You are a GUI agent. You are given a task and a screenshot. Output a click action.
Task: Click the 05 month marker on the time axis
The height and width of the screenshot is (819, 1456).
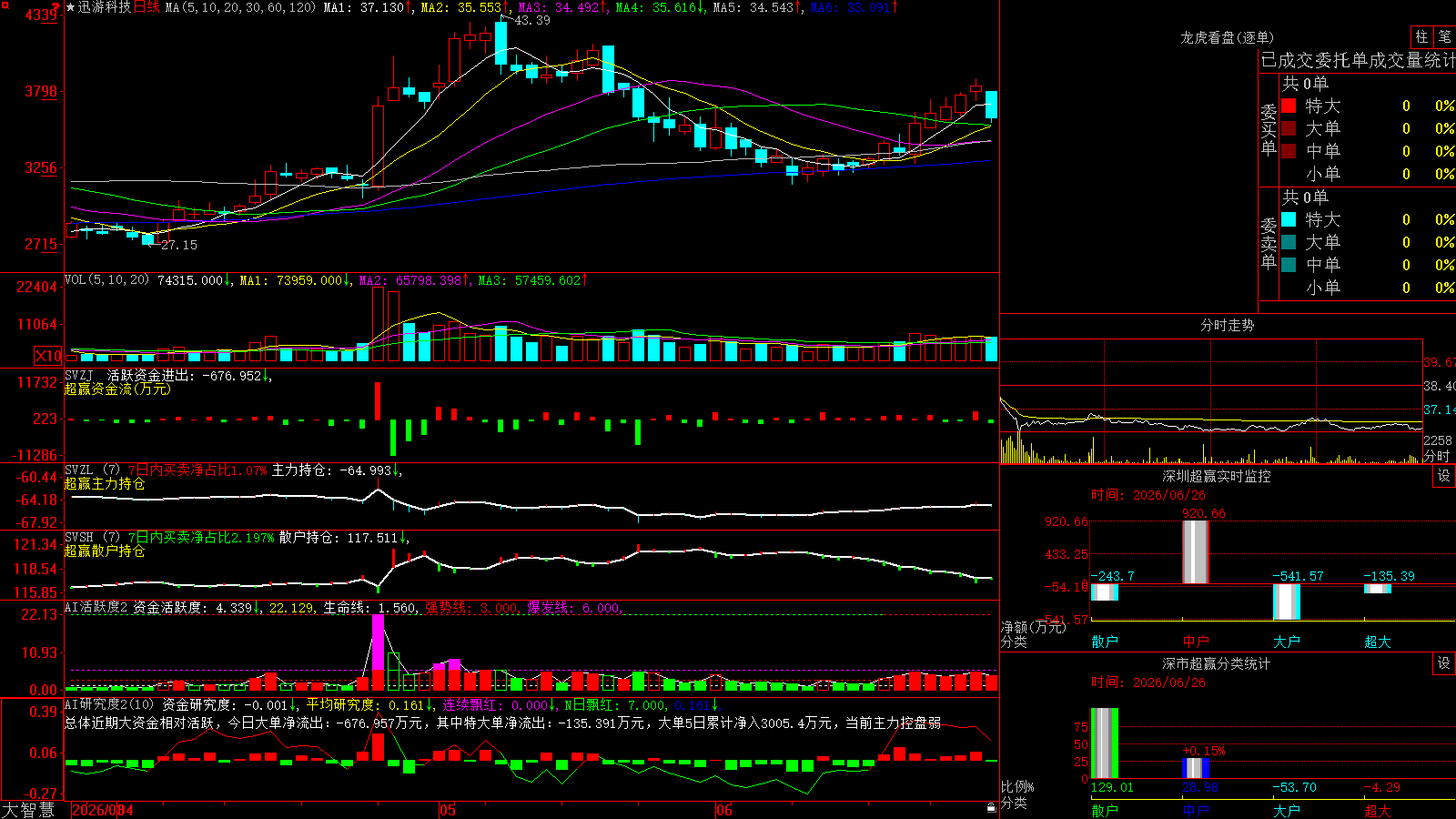point(447,810)
